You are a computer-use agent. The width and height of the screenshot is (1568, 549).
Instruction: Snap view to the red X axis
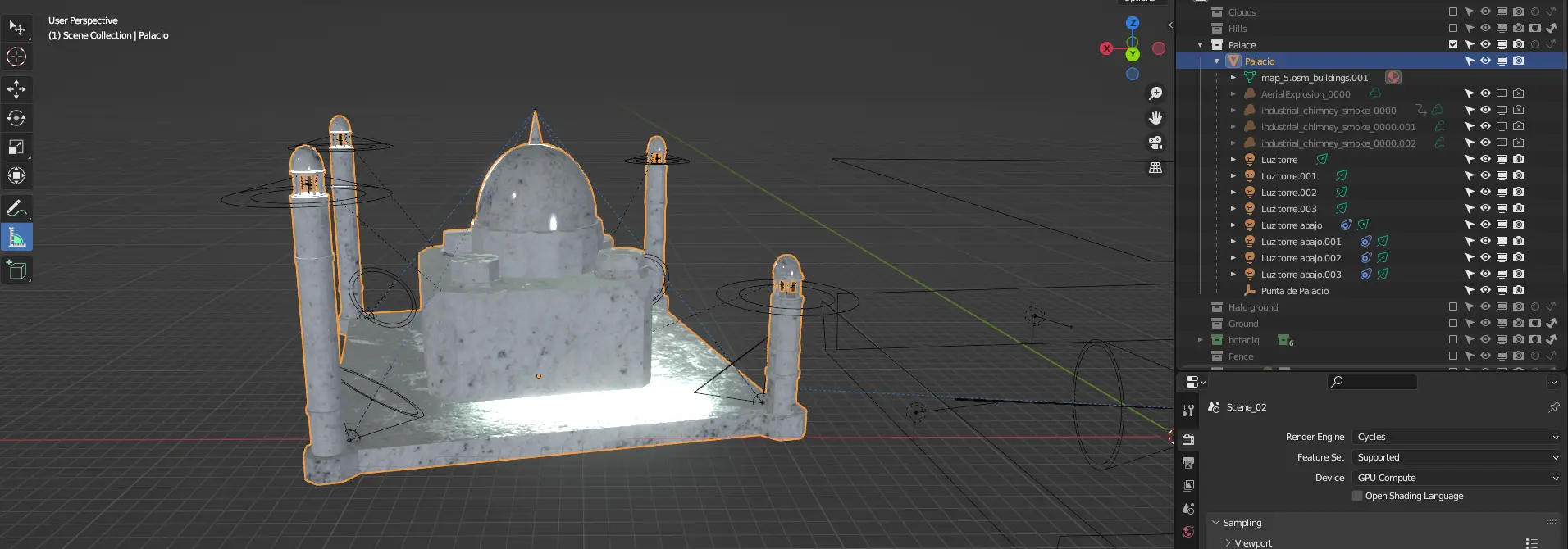[1106, 48]
